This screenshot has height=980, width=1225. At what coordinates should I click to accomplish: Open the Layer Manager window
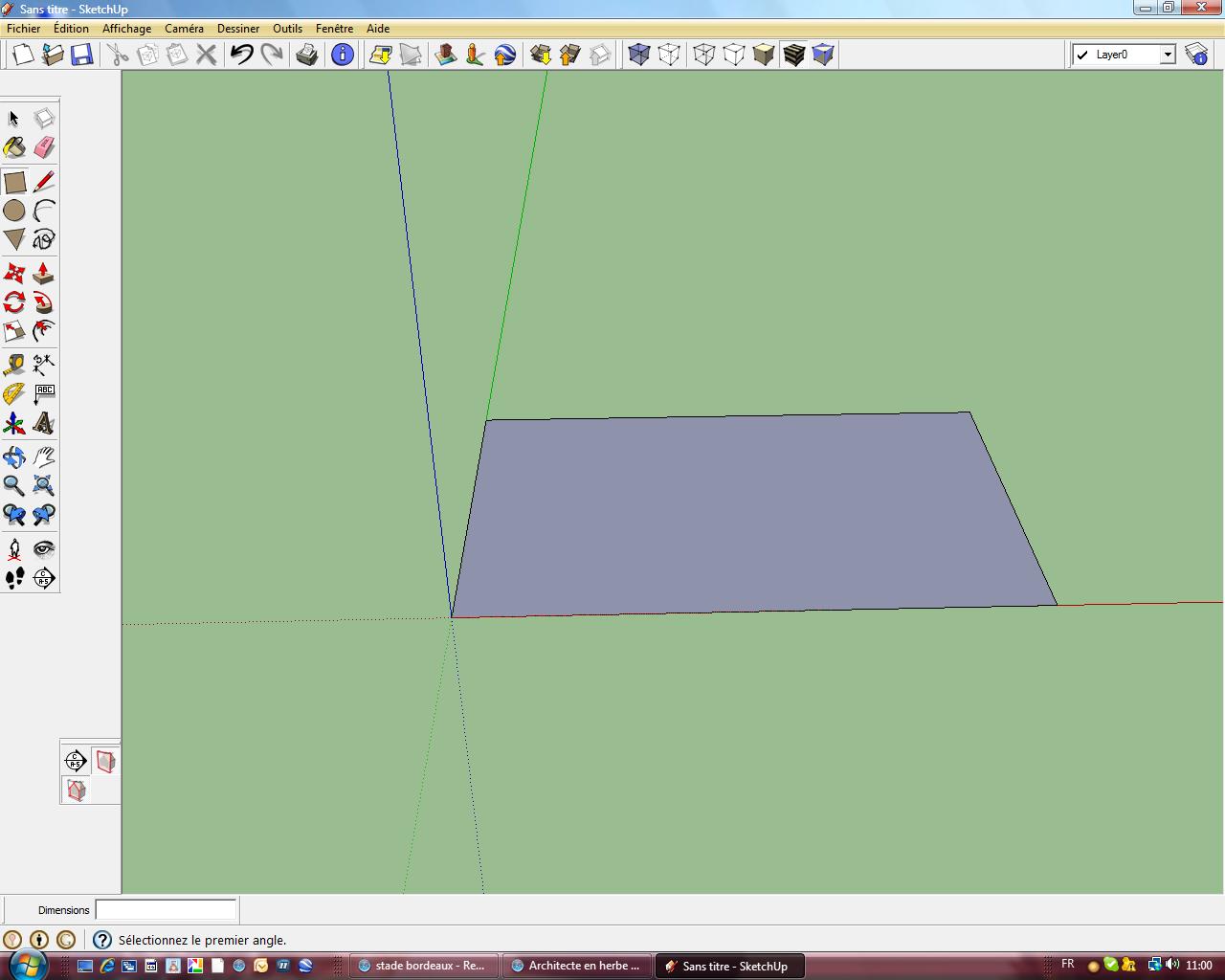click(x=1196, y=55)
